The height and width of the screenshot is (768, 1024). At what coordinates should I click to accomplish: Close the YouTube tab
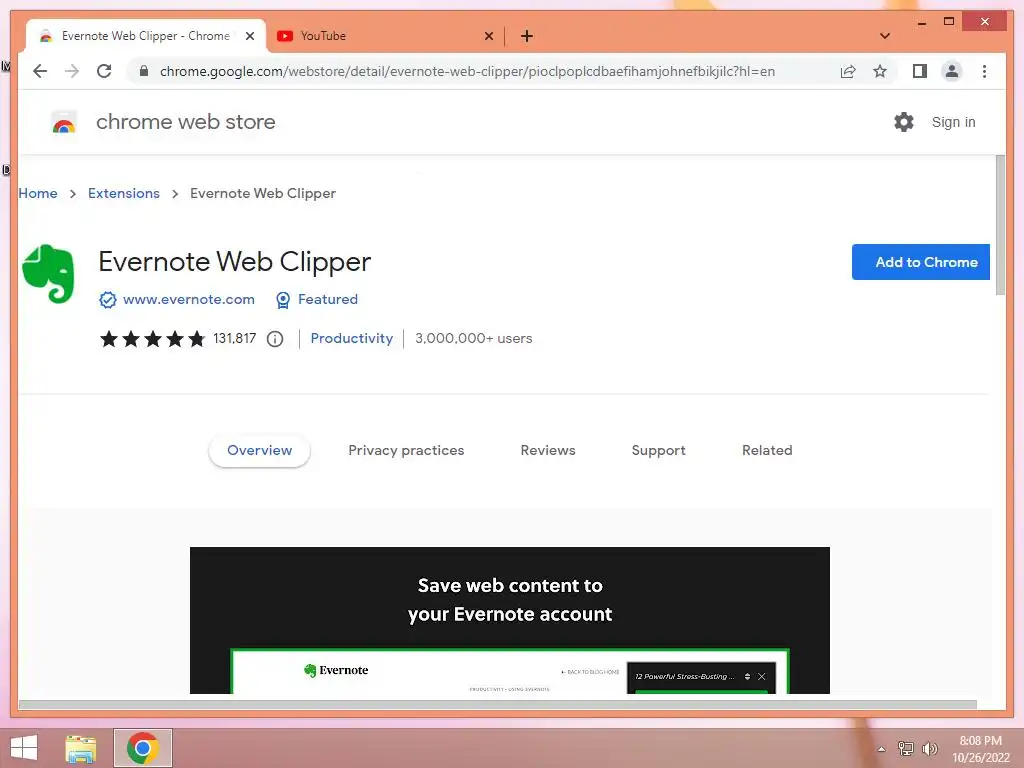pyautogui.click(x=488, y=36)
